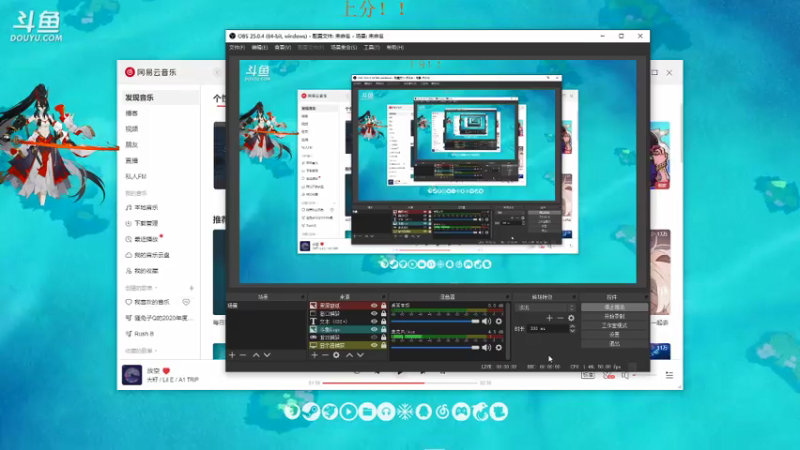Adjust the microphone/Aux volume slider

point(435,347)
